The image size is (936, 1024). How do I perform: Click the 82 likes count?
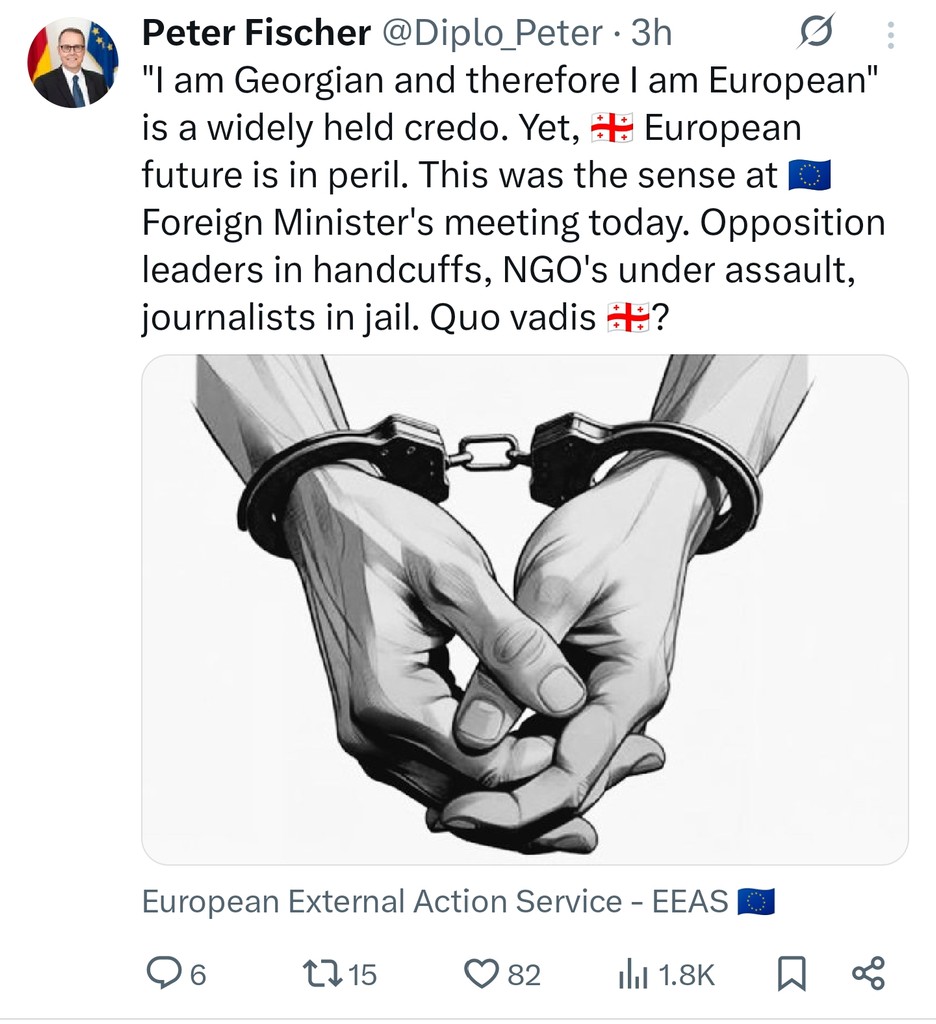524,974
